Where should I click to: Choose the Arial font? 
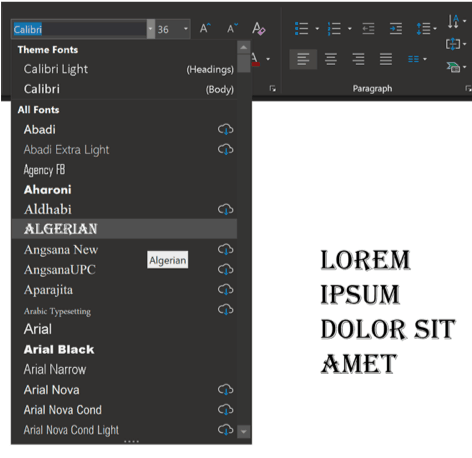124,329
